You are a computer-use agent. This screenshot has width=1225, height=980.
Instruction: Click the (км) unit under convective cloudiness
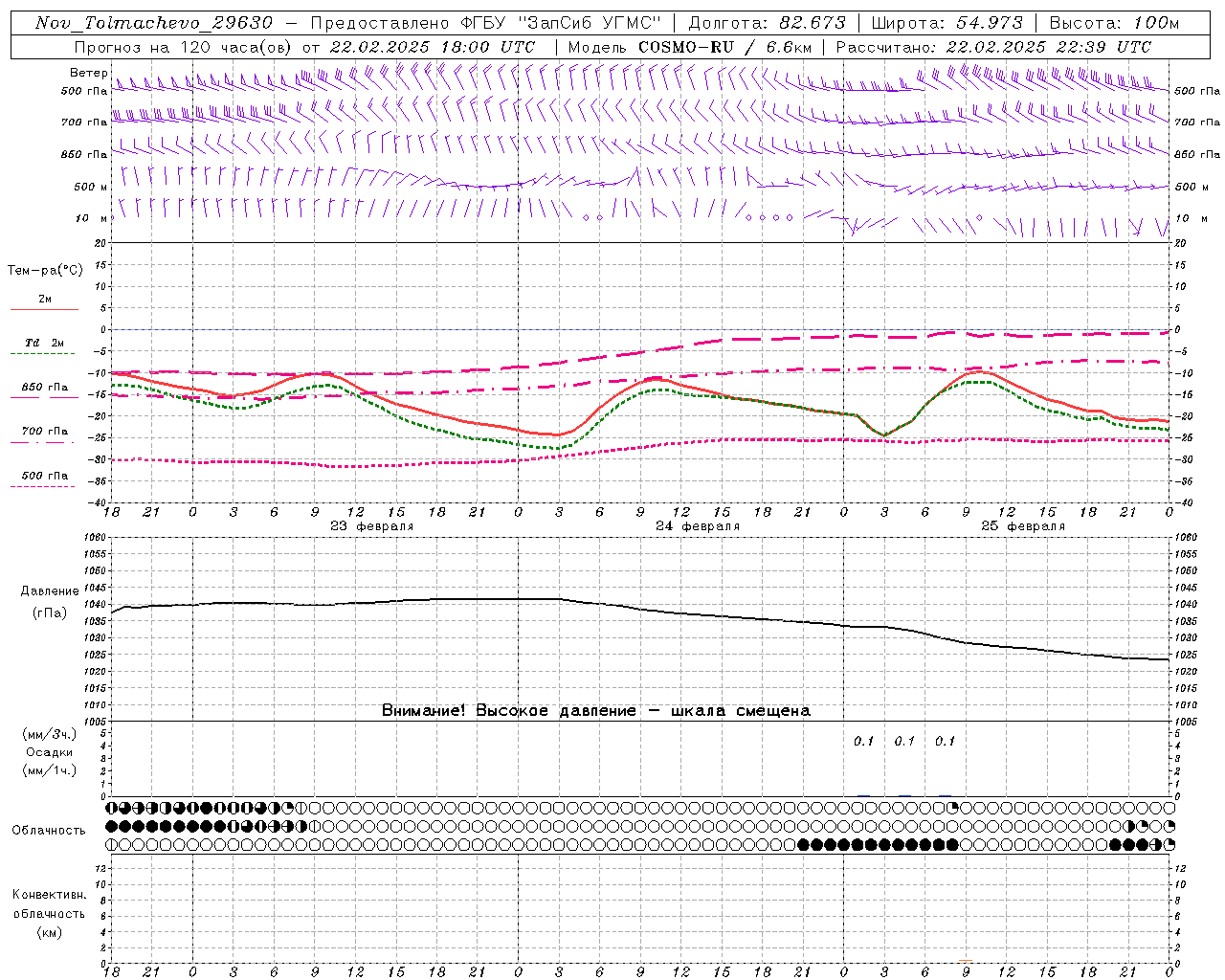click(49, 932)
